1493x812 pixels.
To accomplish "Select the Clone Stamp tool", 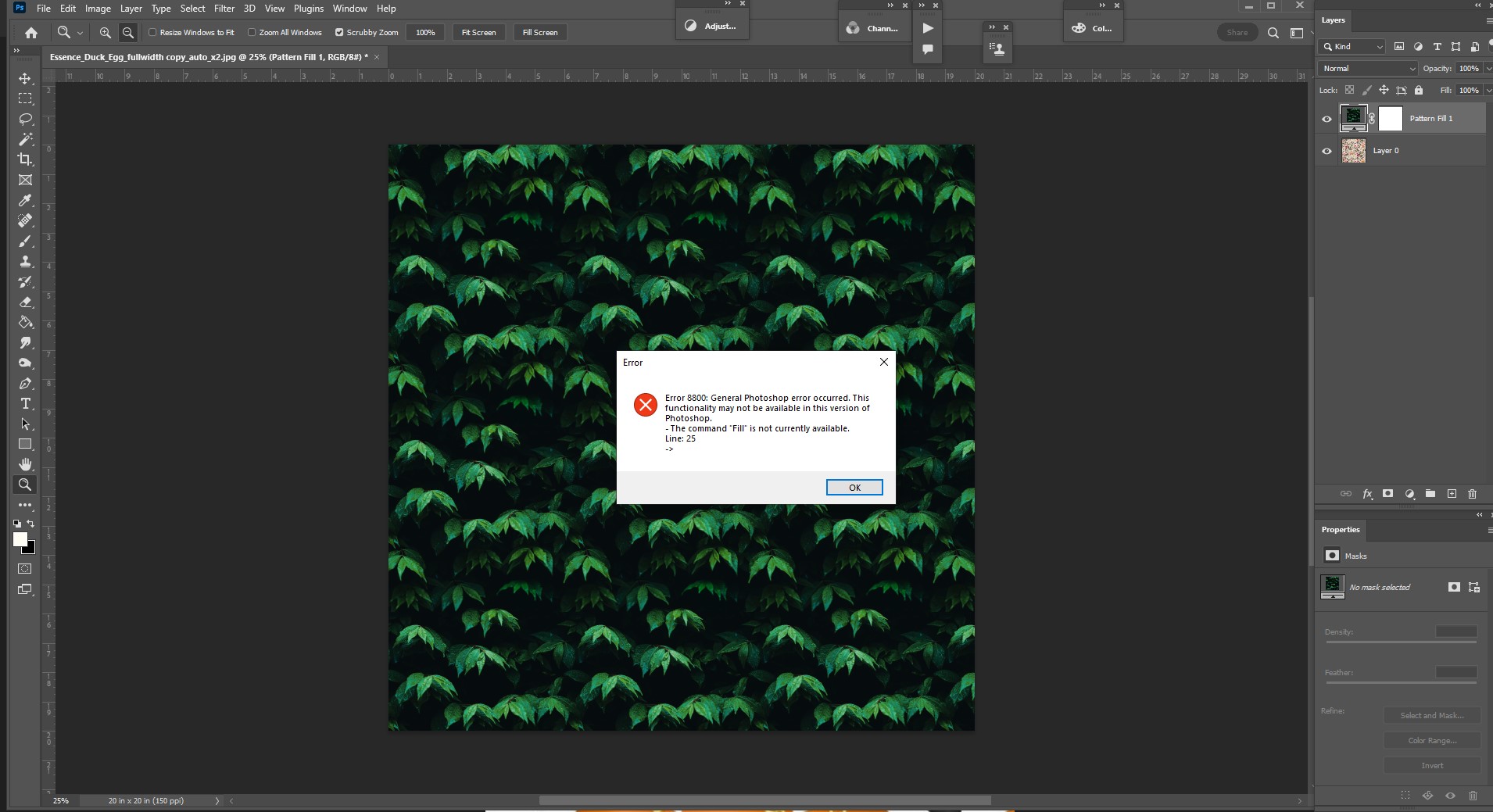I will [x=25, y=262].
